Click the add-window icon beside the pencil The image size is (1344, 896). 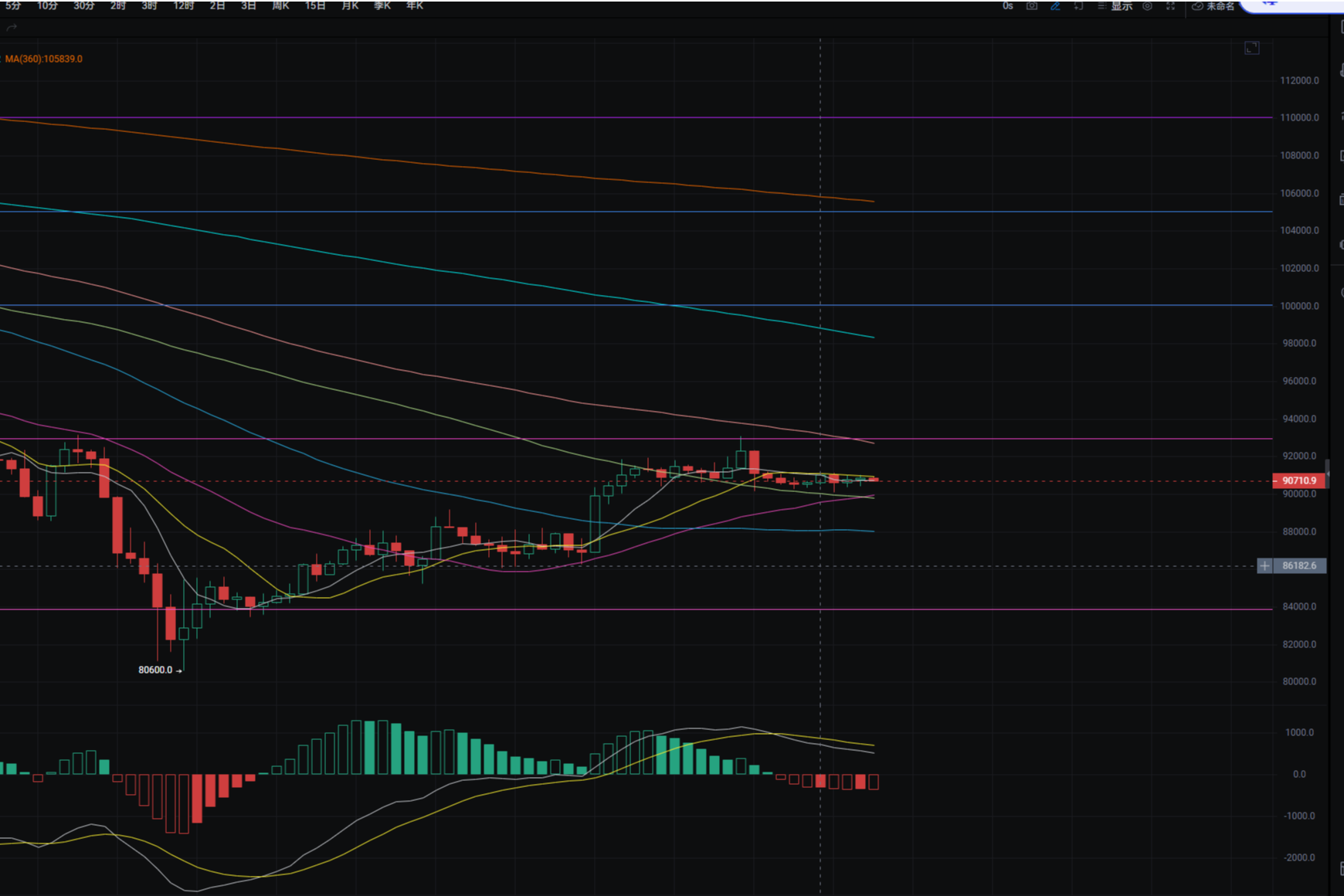(1078, 6)
